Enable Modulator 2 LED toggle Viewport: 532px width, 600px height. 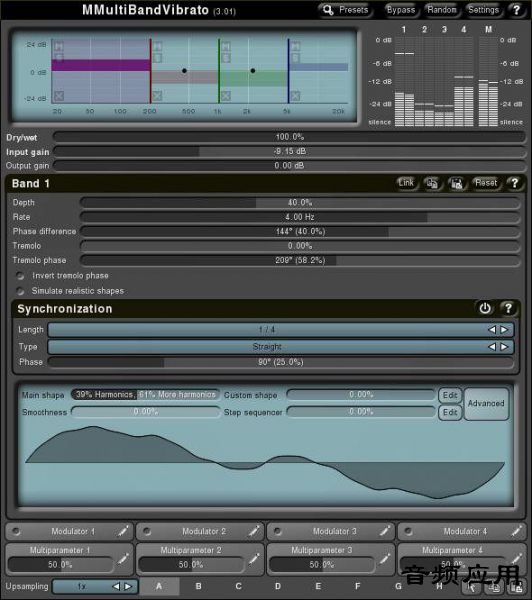tap(147, 531)
